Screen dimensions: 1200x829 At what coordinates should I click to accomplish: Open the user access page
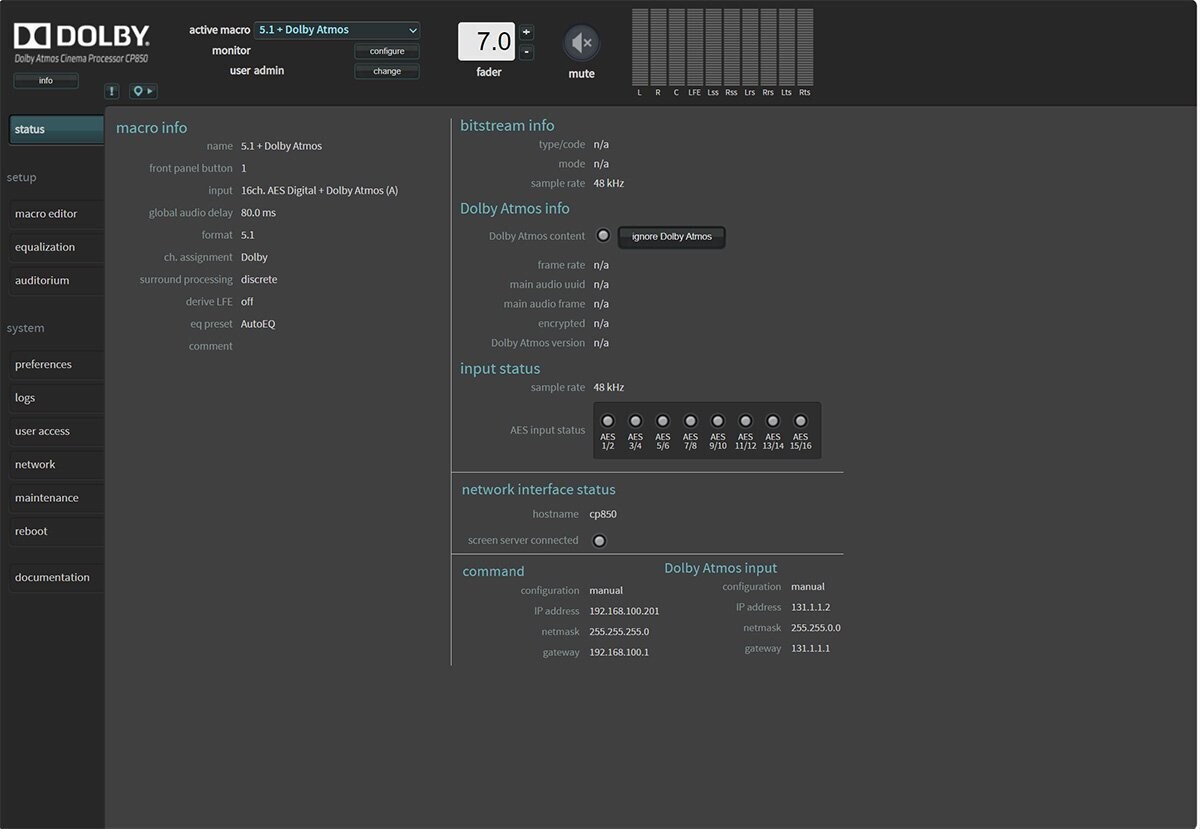(56, 432)
